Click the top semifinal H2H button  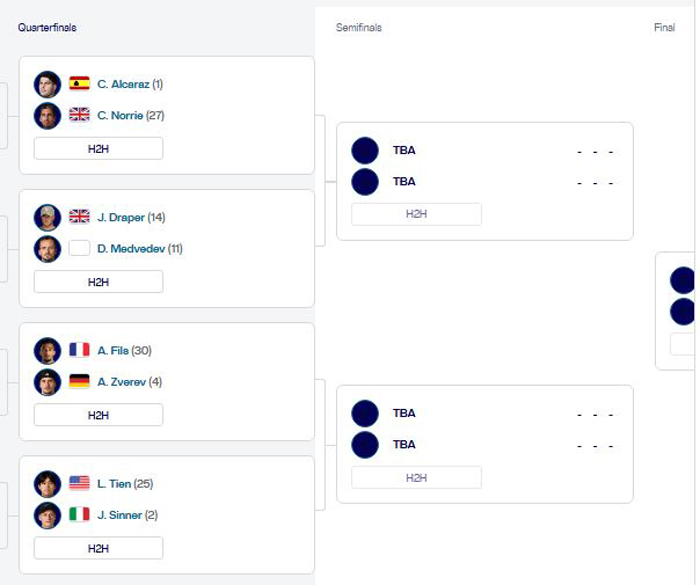pos(416,214)
